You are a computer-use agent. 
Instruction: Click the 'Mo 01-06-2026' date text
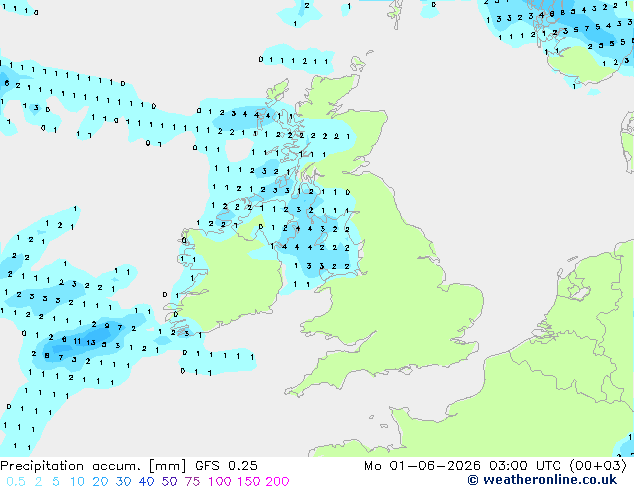click(x=422, y=466)
